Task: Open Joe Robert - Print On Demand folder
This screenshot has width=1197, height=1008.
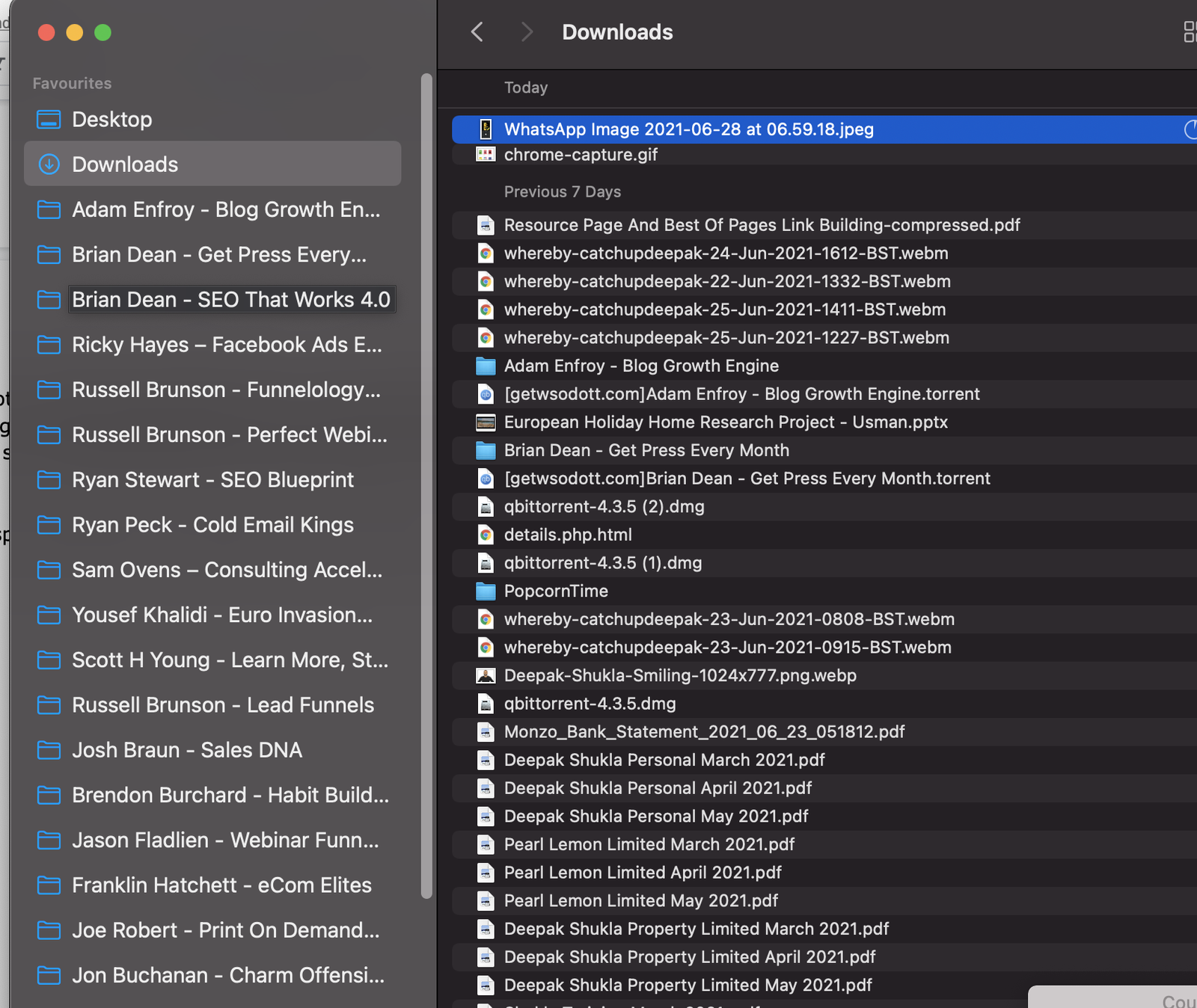Action: click(x=212, y=930)
